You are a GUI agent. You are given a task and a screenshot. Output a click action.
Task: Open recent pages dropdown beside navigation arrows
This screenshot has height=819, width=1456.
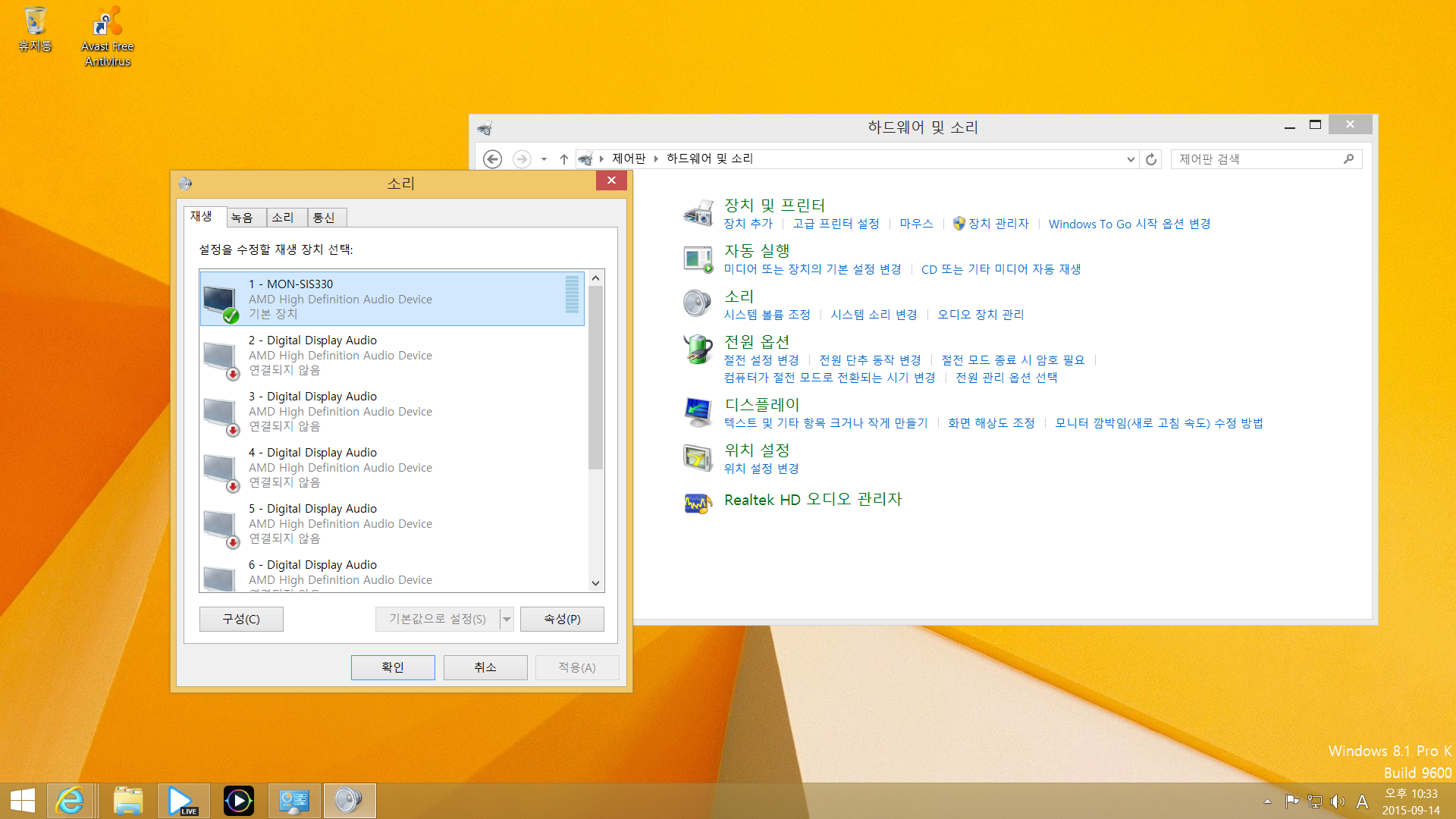click(543, 159)
